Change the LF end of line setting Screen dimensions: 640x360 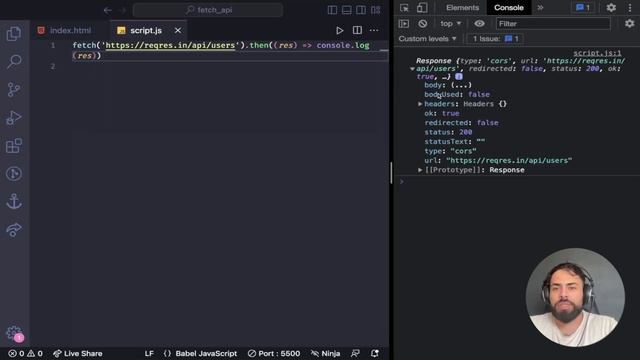click(149, 353)
